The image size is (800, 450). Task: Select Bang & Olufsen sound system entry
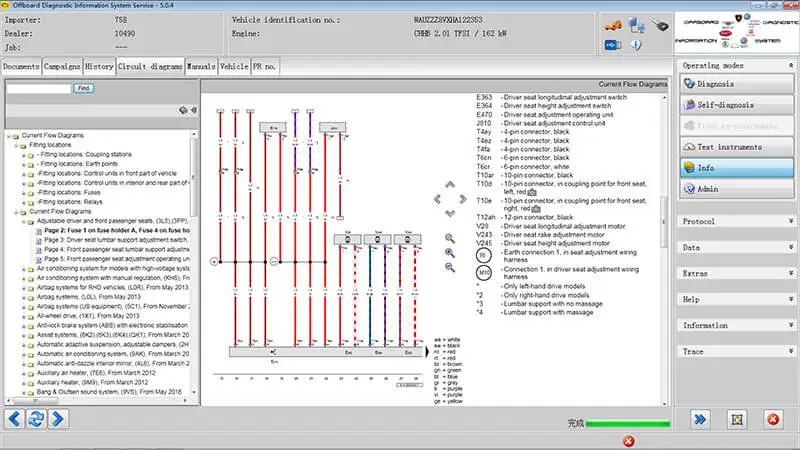pos(109,392)
